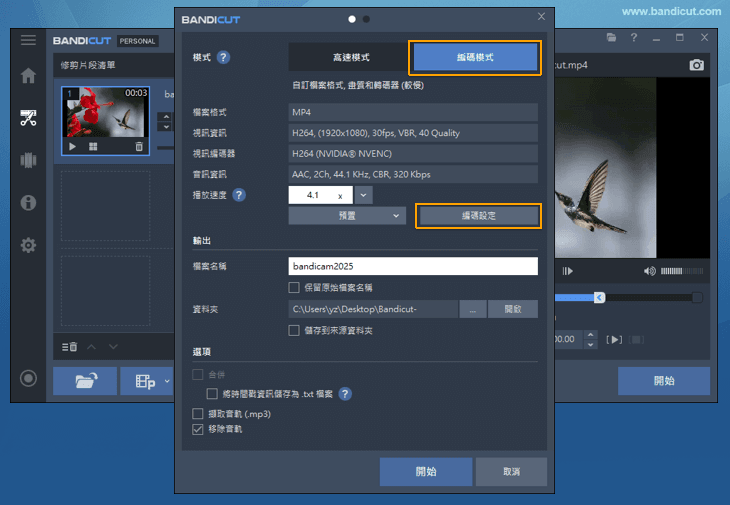
Task: Adjust the volume level bar
Action: coord(682,271)
